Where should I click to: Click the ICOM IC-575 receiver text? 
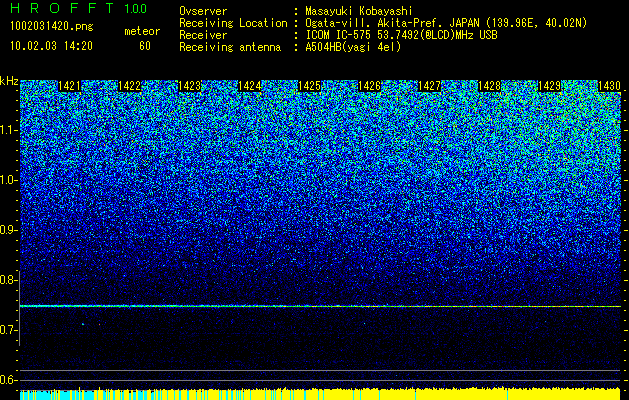click(x=401, y=35)
